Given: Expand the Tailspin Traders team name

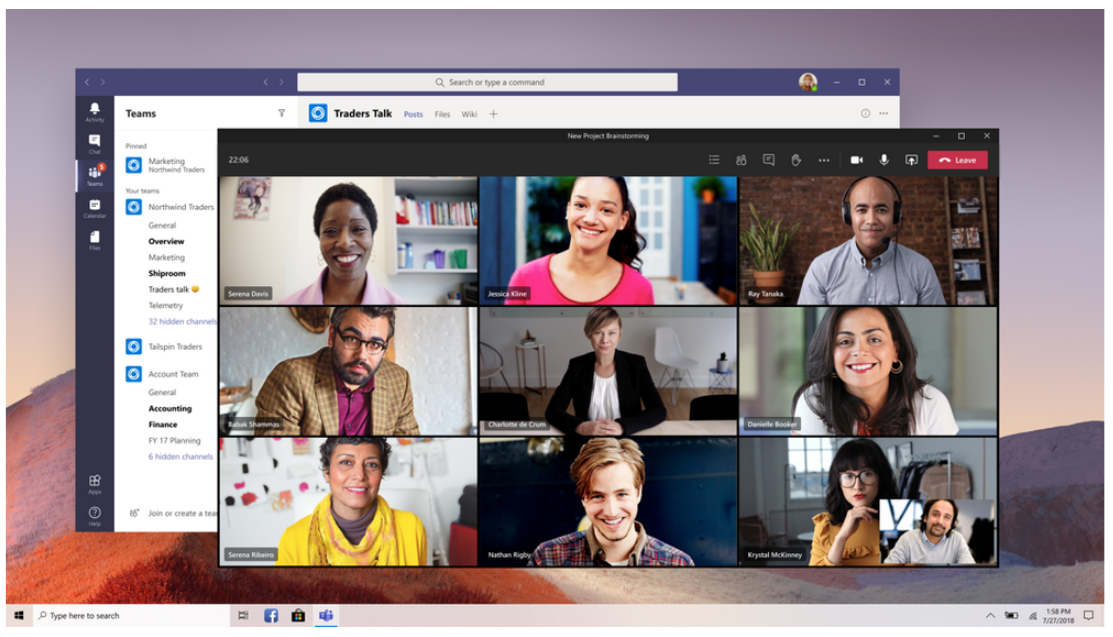Looking at the screenshot, I should click(x=175, y=347).
